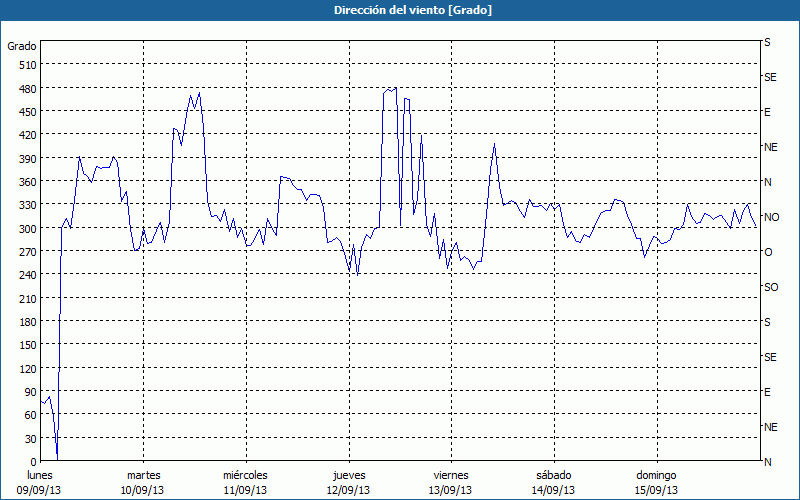Click the 360 tick label on the y-axis

coord(27,182)
